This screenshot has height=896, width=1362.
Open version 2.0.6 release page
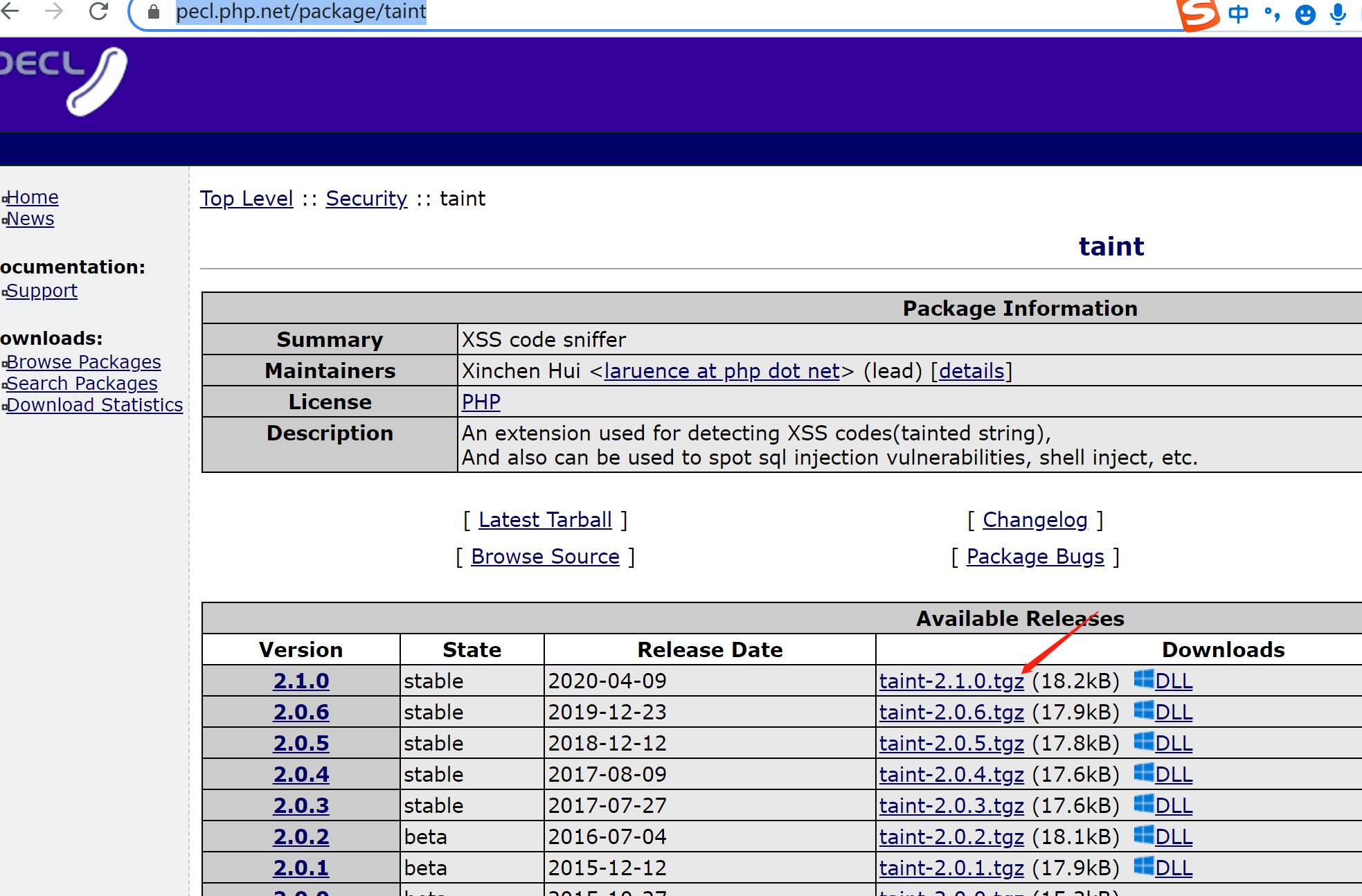point(301,712)
